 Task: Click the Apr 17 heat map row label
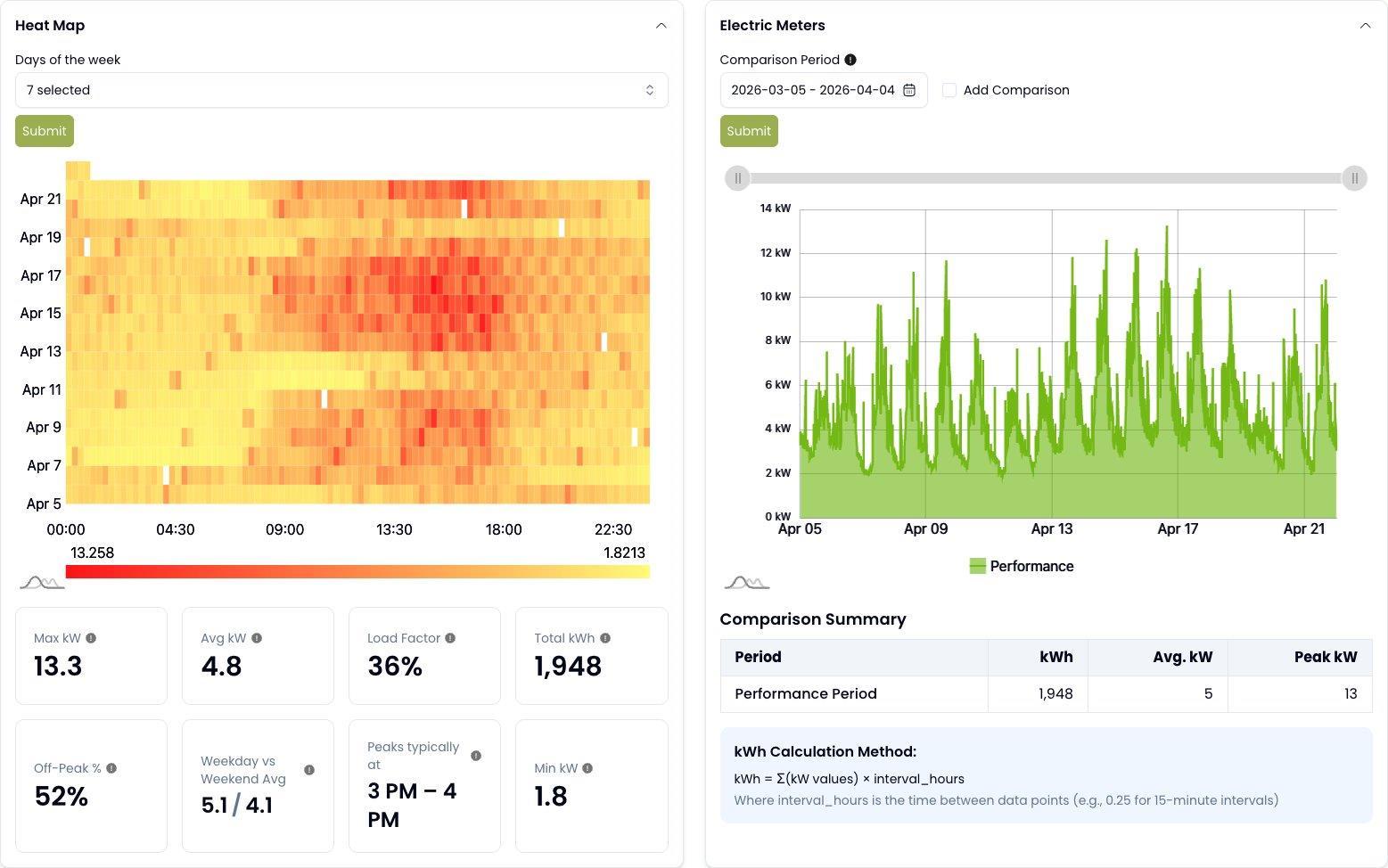point(41,275)
